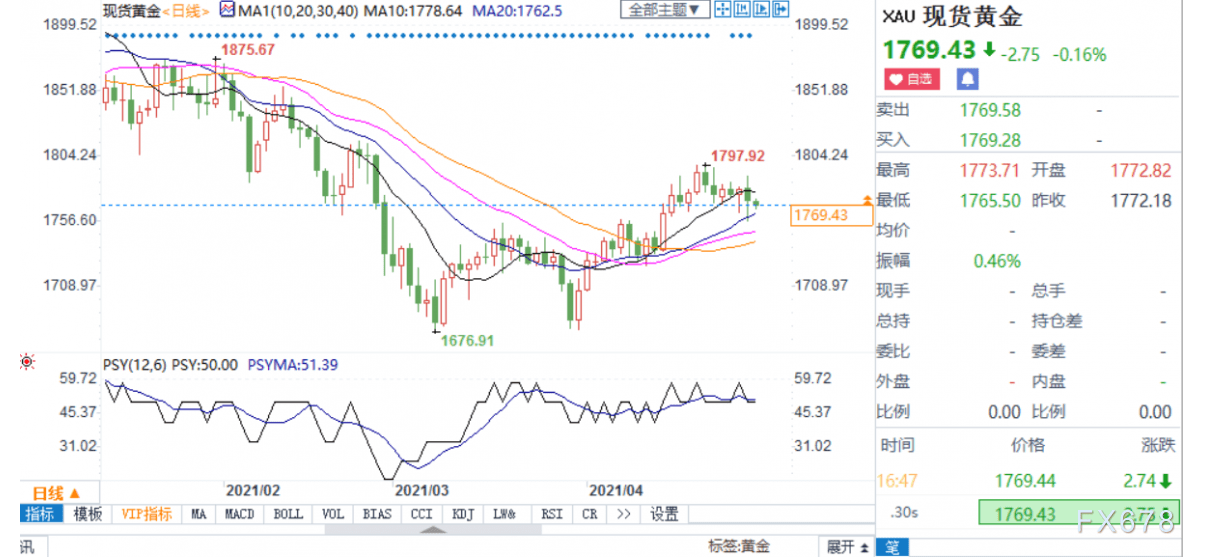Viewport: 1205px width, 557px height.
Task: Switch to the KDJ indicator tab
Action: coord(463,514)
